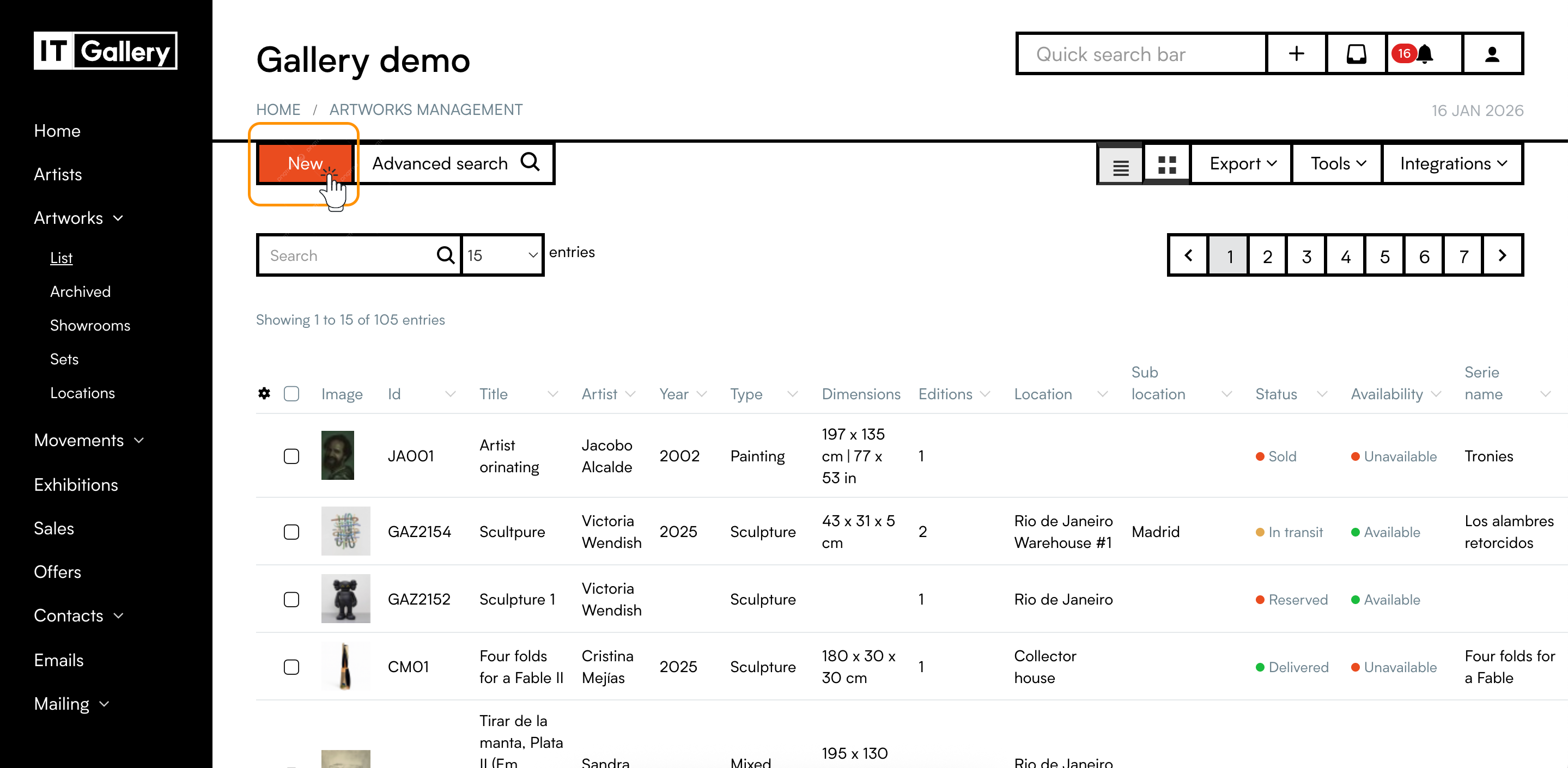
Task: Open the inbox tray icon
Action: tap(1356, 54)
